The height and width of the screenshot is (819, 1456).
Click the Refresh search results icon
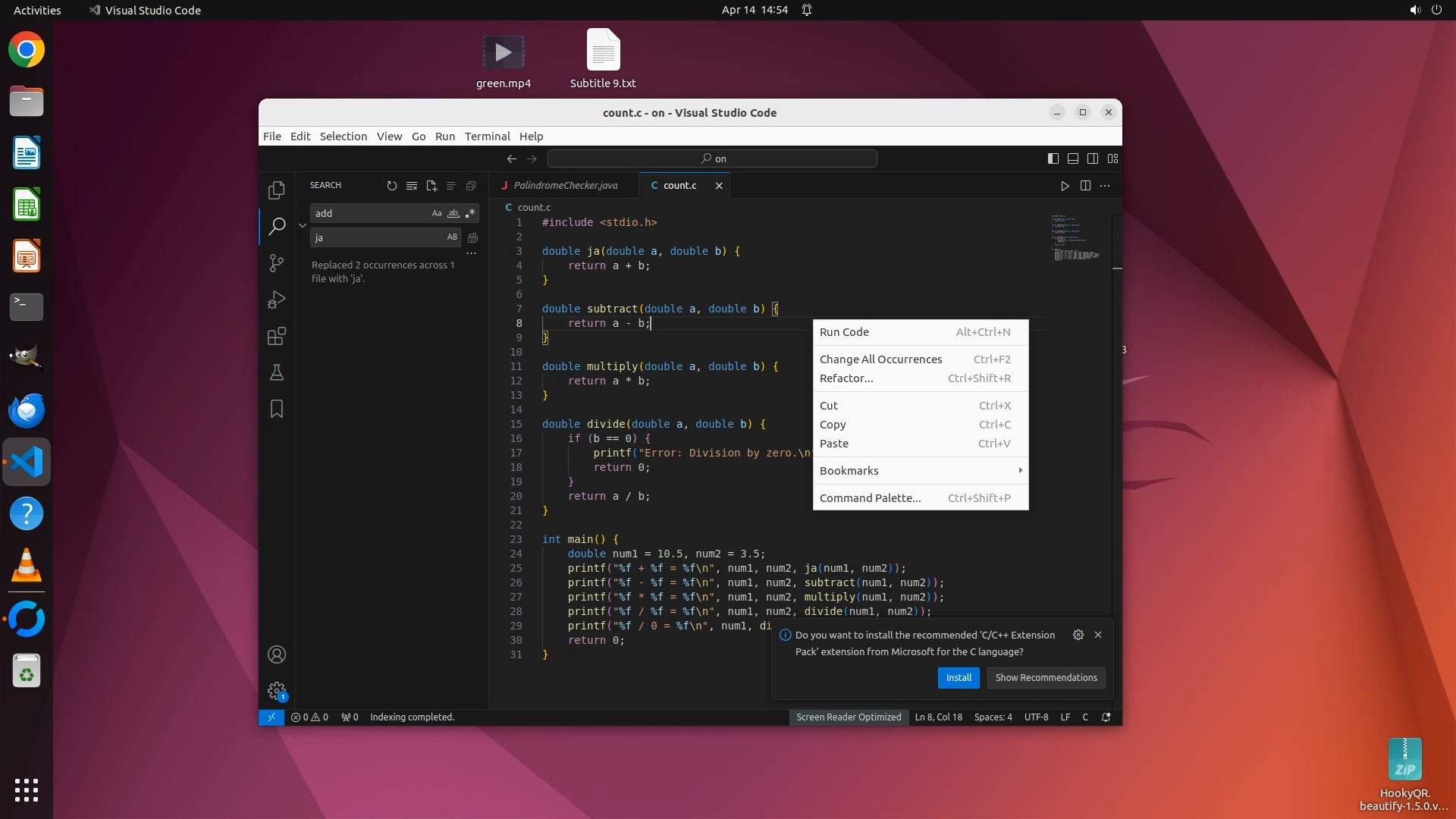[392, 186]
